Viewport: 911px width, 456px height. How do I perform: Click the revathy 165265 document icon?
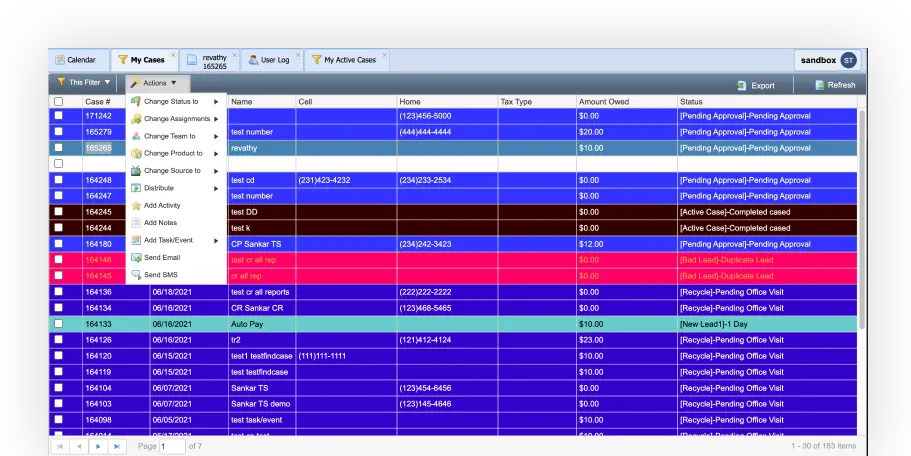click(x=192, y=60)
